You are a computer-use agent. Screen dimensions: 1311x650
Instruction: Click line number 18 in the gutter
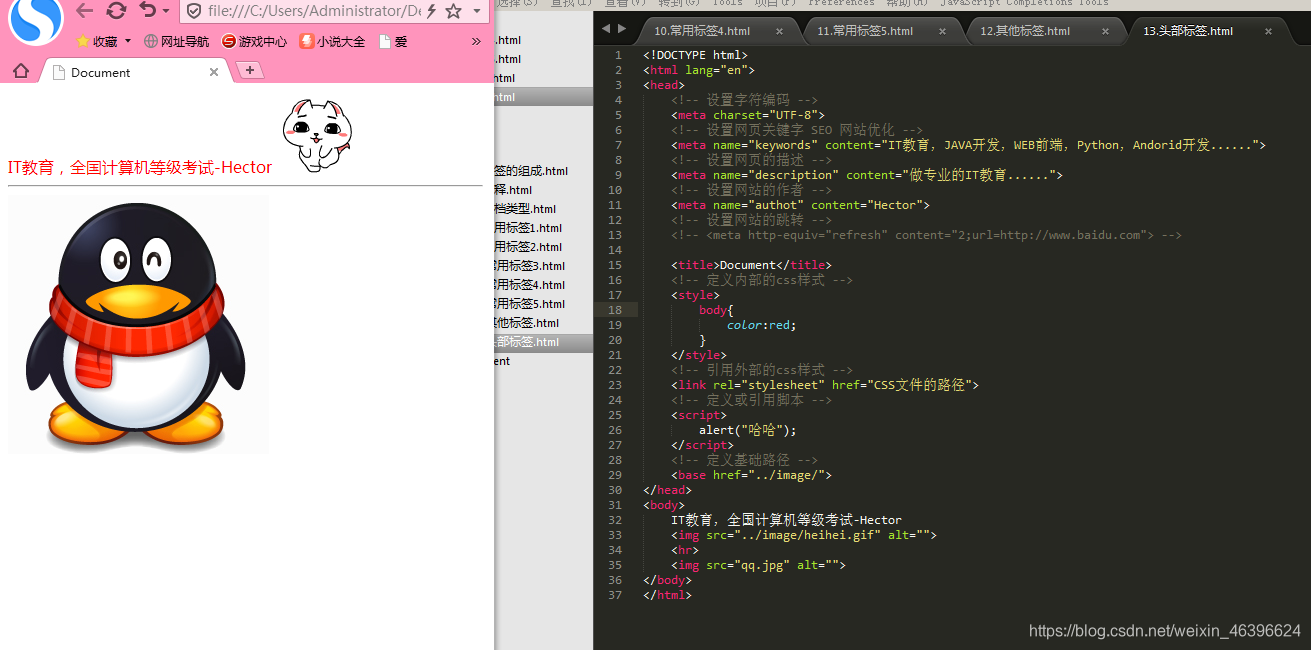616,310
